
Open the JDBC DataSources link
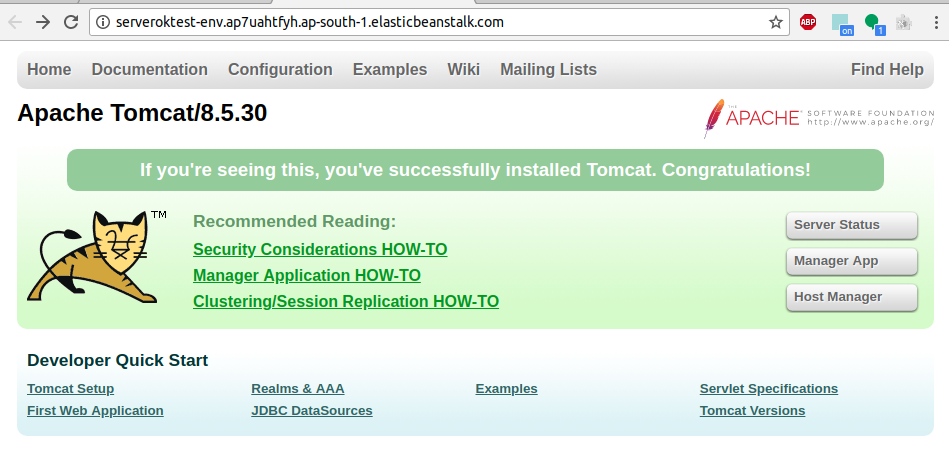point(312,411)
